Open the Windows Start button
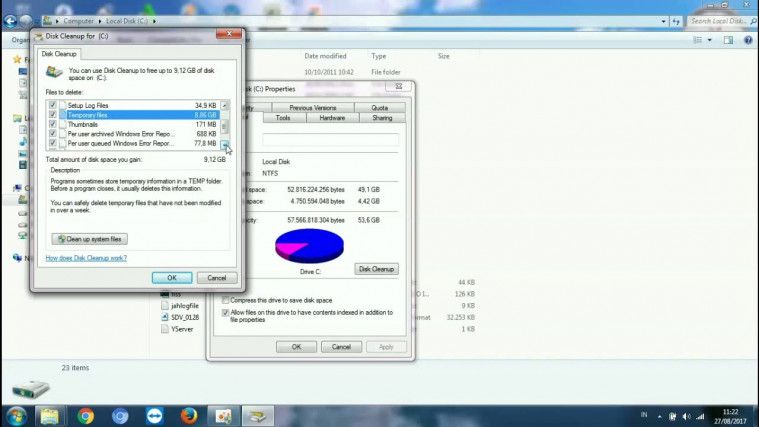This screenshot has height=427, width=759. (16, 416)
